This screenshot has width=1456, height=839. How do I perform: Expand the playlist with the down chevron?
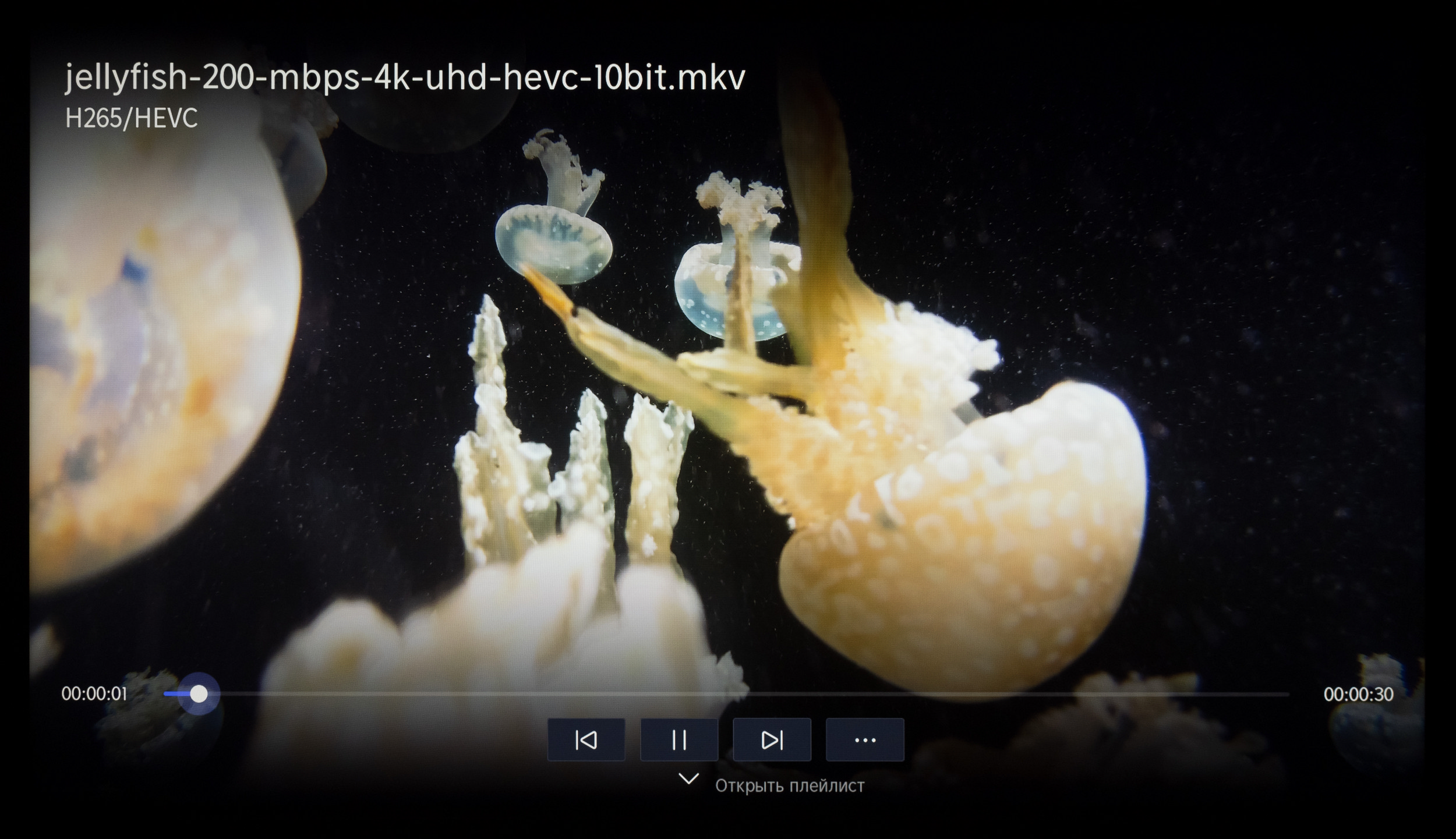pos(688,779)
